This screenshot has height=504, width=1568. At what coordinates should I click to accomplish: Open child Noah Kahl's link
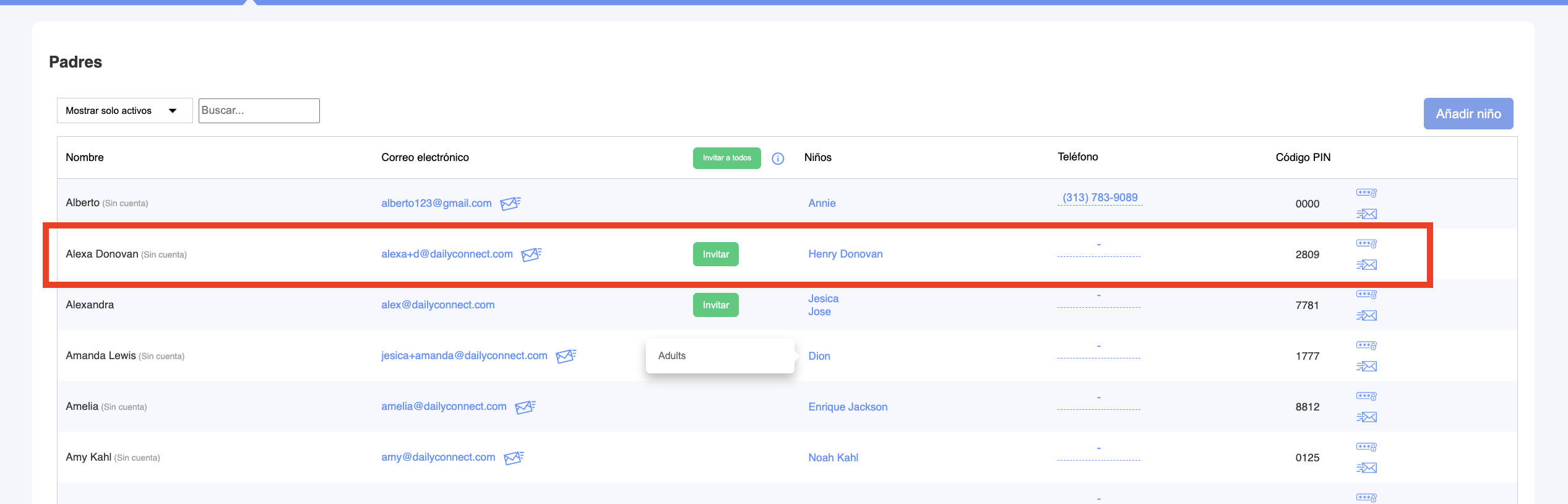click(x=833, y=458)
